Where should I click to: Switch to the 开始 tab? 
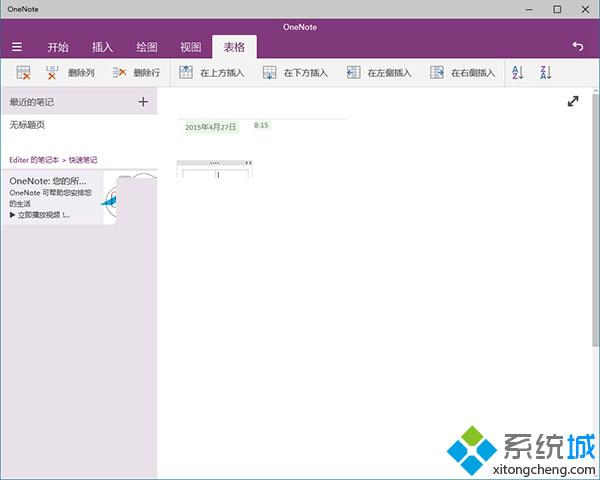pyautogui.click(x=58, y=47)
